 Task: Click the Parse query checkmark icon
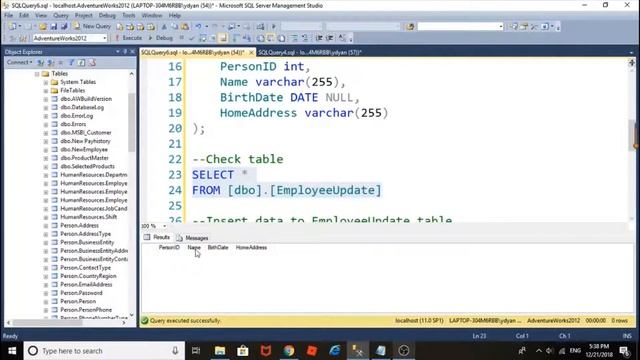coord(191,38)
